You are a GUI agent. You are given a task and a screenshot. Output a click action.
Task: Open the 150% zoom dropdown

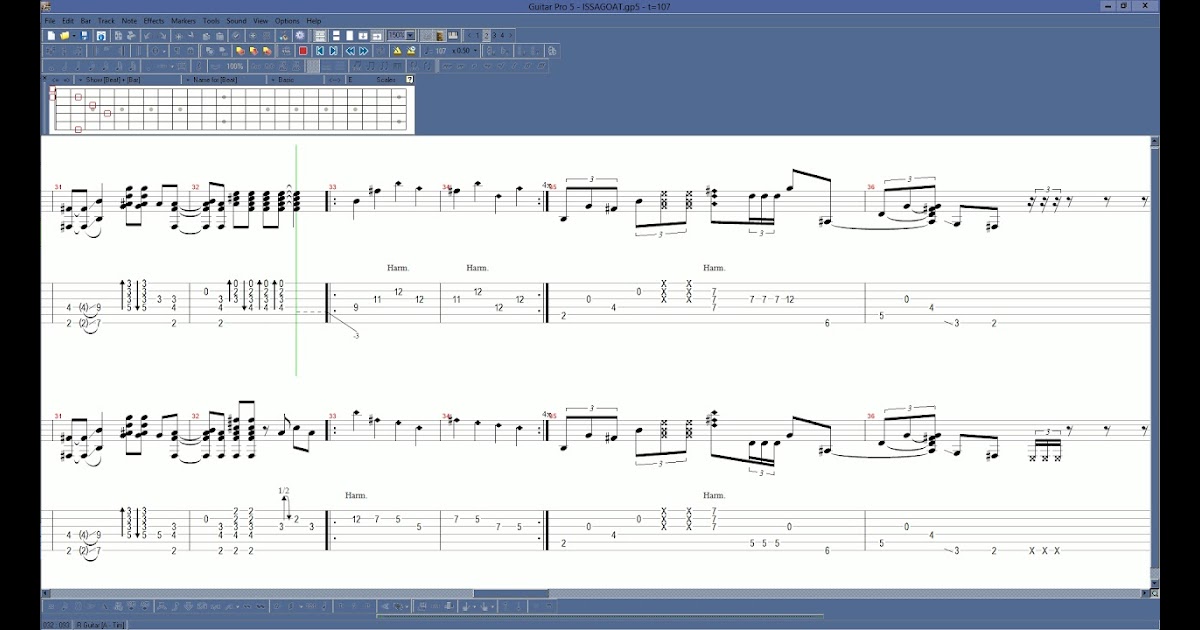pos(410,35)
